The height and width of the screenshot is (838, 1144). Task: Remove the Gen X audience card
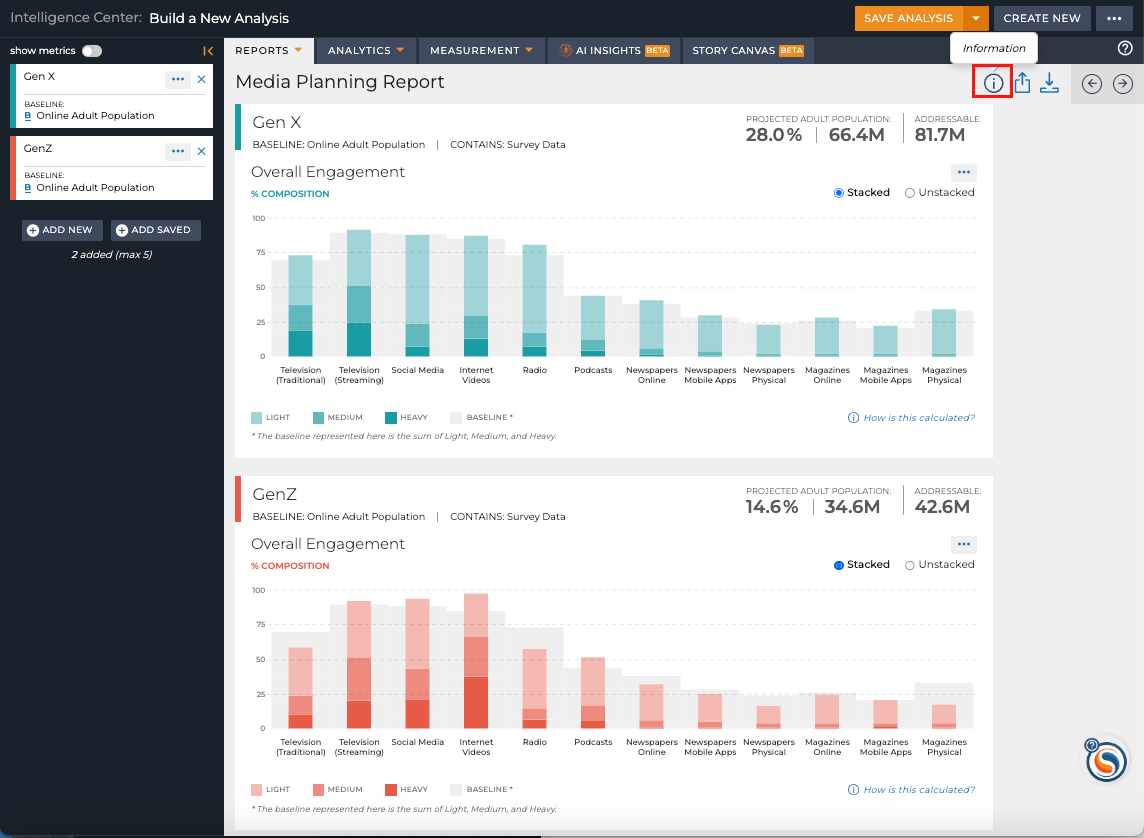click(x=201, y=79)
